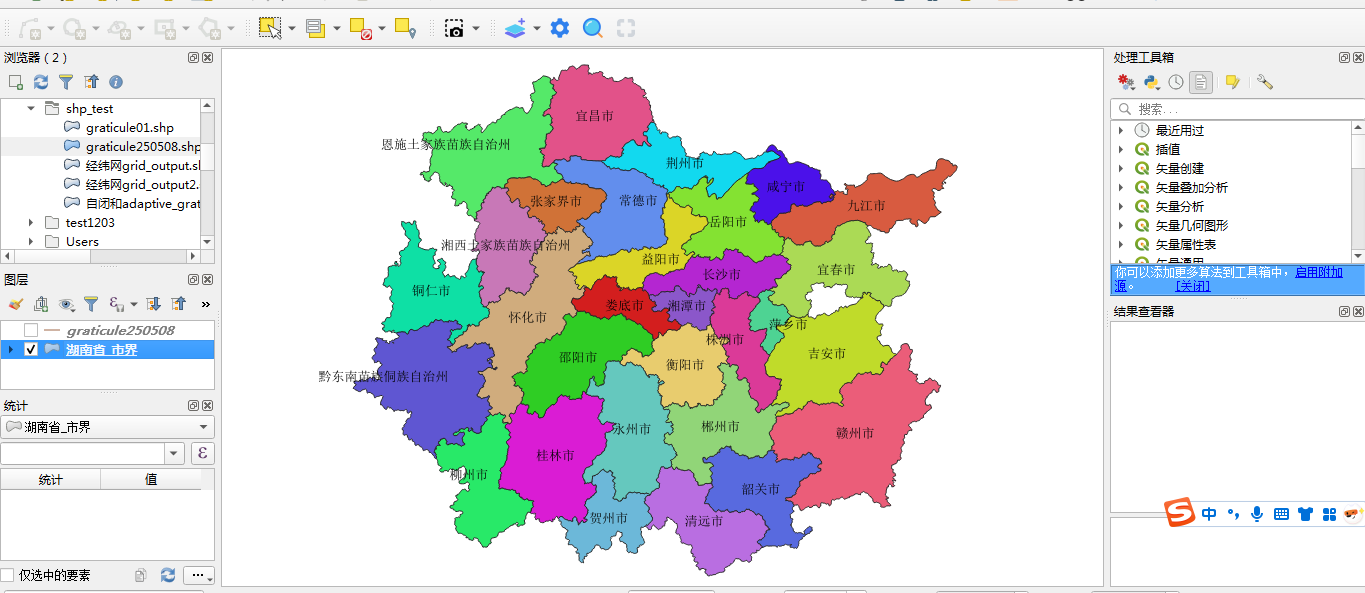
Task: Click 统计 column header
Action: (x=50, y=479)
